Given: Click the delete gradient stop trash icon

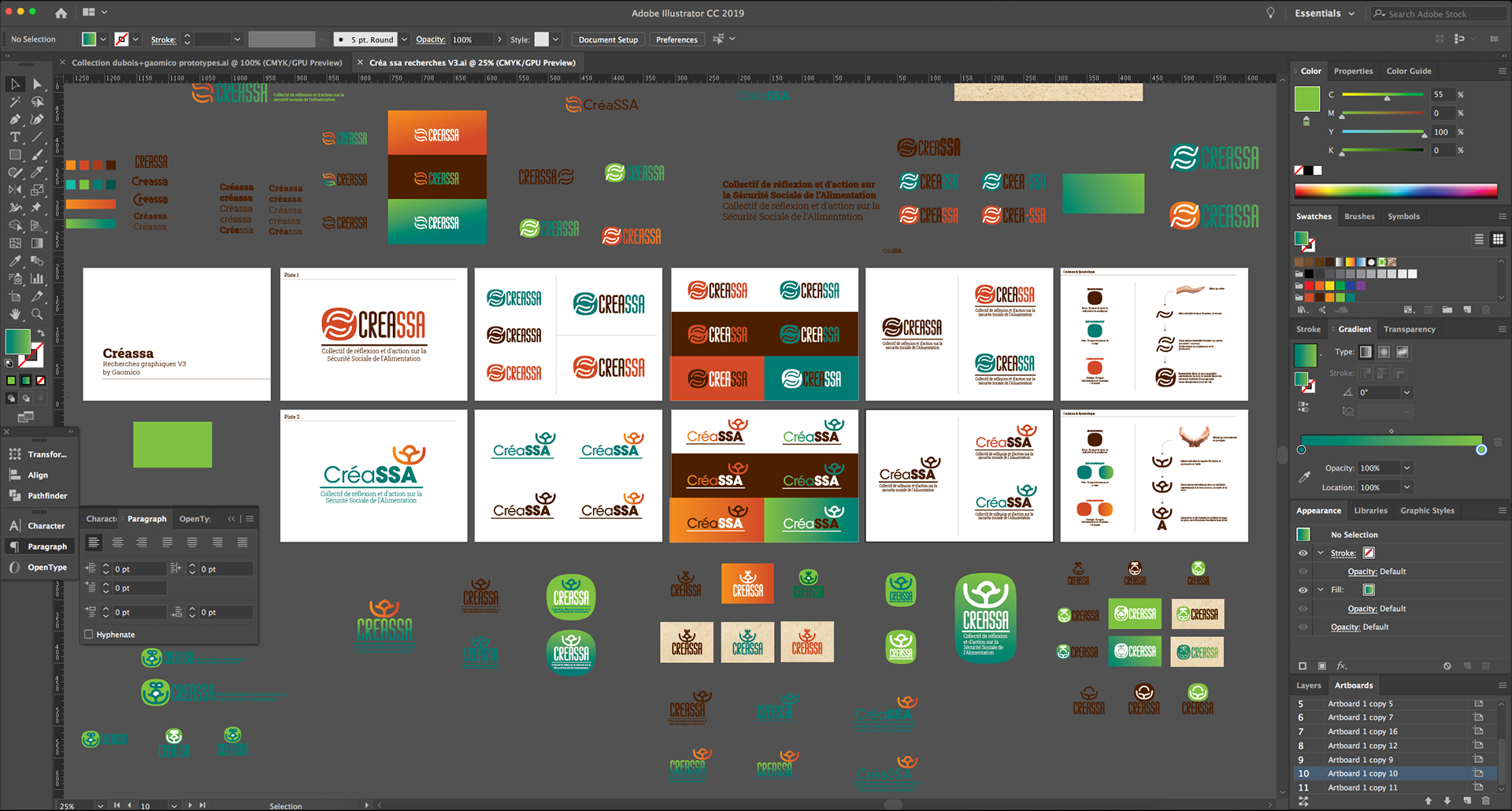Looking at the screenshot, I should (x=1498, y=443).
